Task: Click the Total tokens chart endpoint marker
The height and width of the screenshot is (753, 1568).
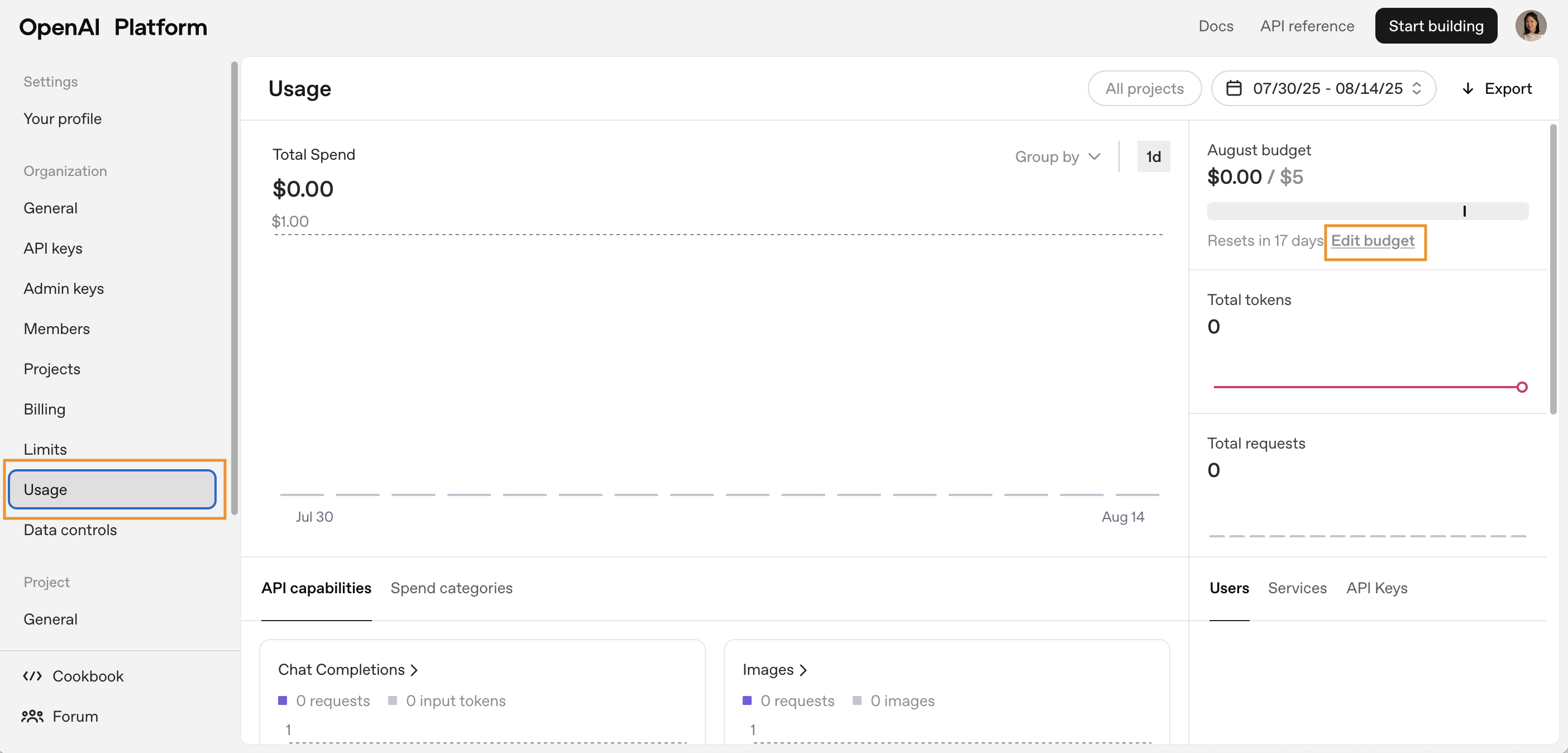Action: click(x=1521, y=387)
